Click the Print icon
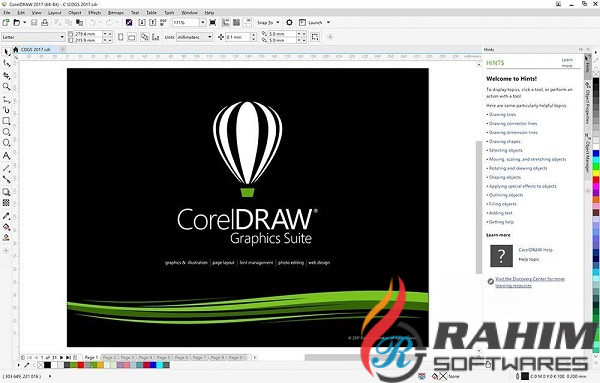 tap(45, 23)
